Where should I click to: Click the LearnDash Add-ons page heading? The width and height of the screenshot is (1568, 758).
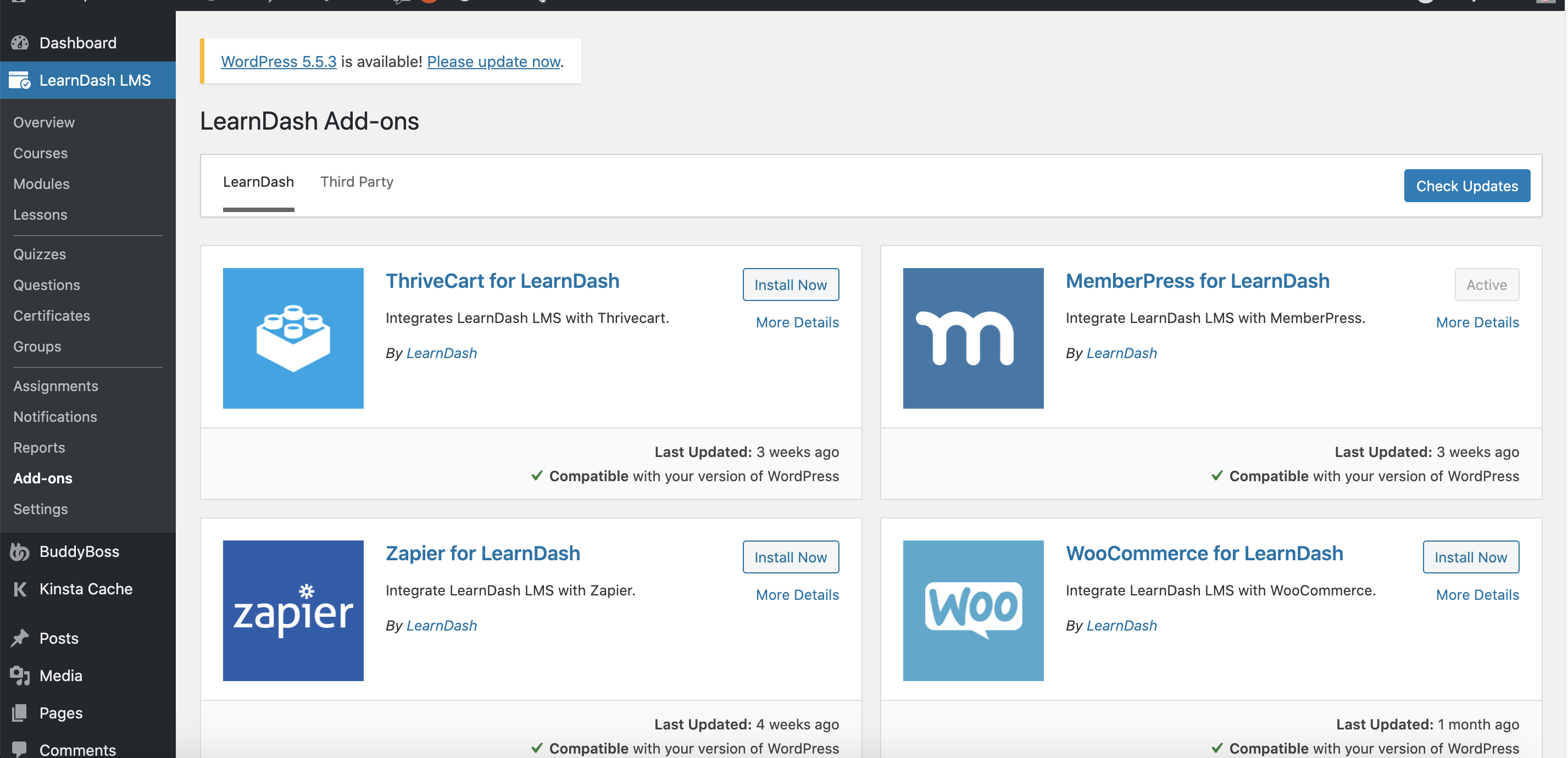pos(309,121)
